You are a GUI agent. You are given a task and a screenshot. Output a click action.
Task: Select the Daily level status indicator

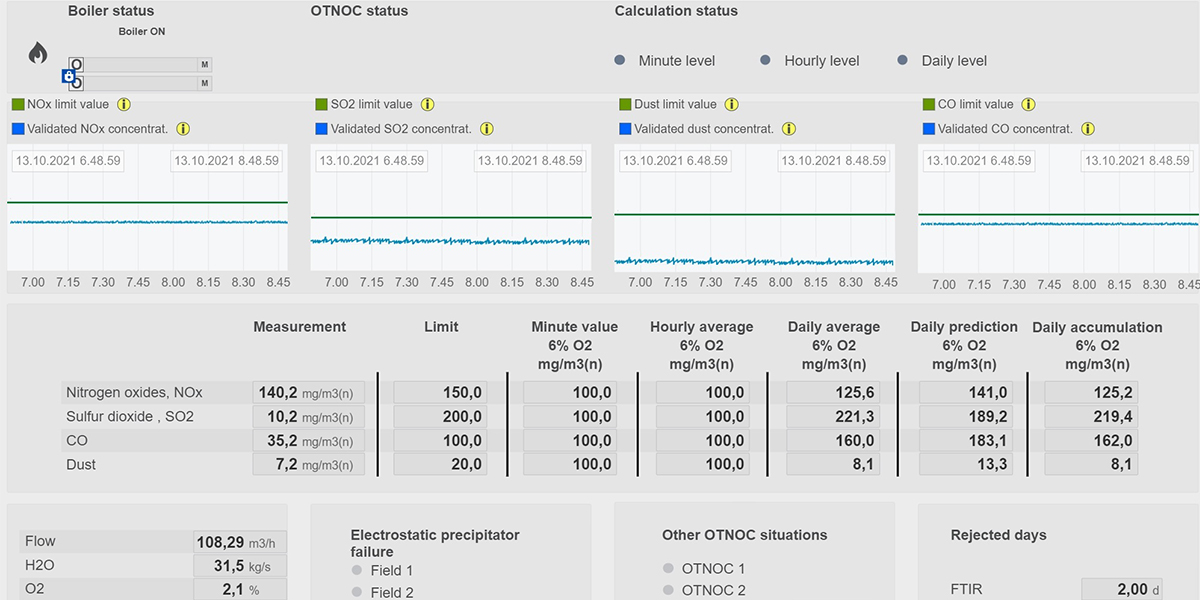[x=902, y=60]
